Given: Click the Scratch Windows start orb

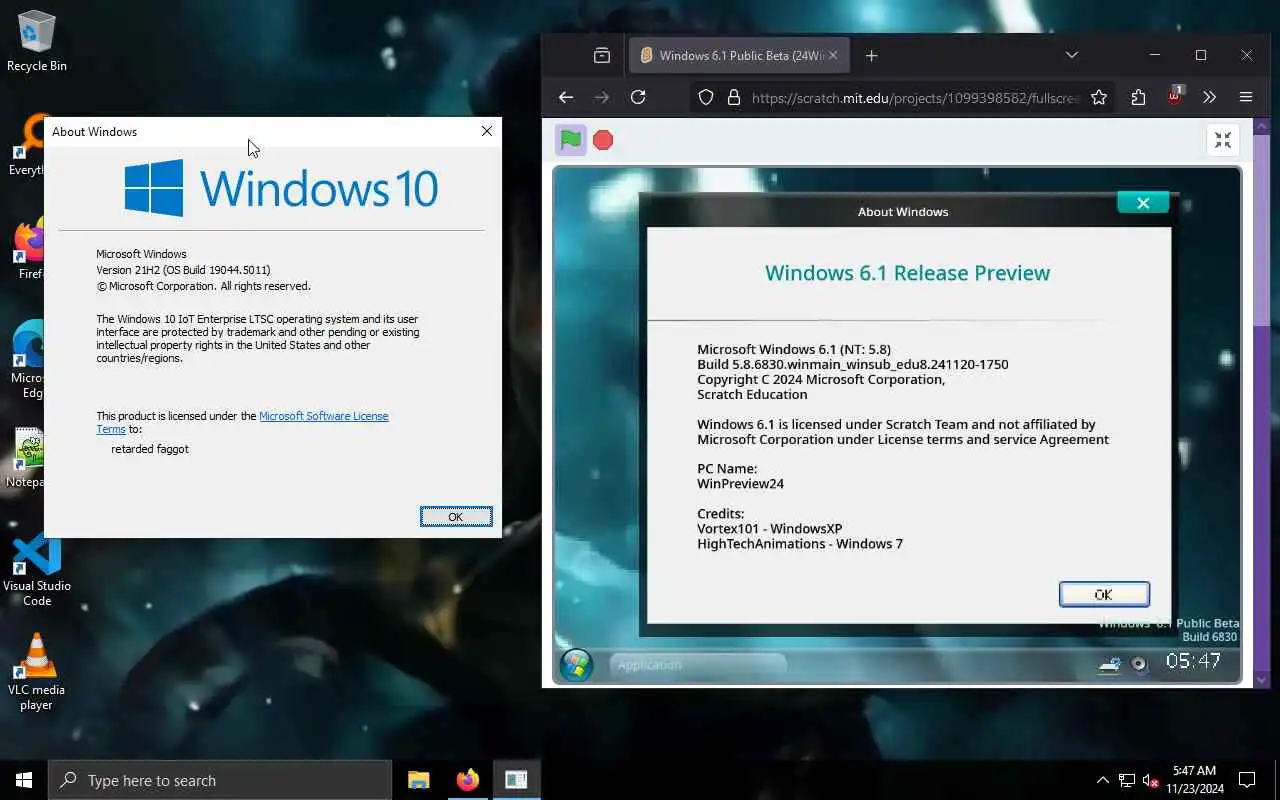Looking at the screenshot, I should [x=576, y=665].
